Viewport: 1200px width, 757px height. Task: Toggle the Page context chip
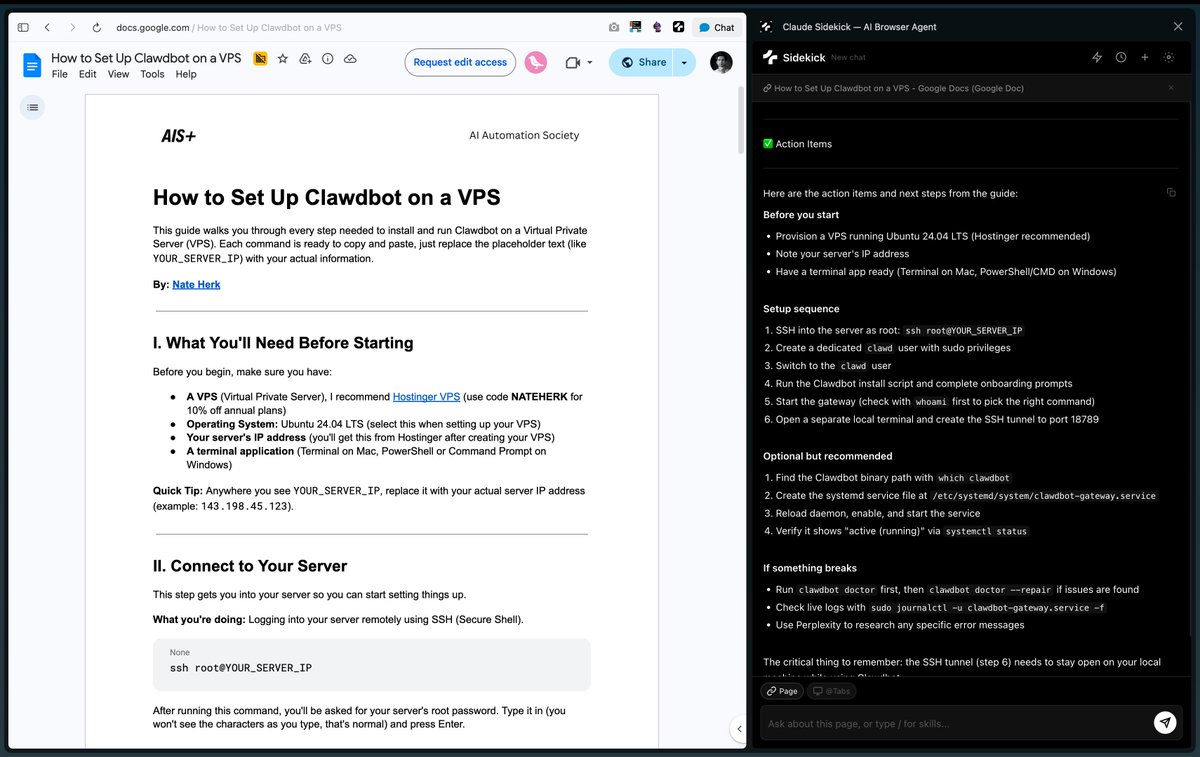click(782, 691)
